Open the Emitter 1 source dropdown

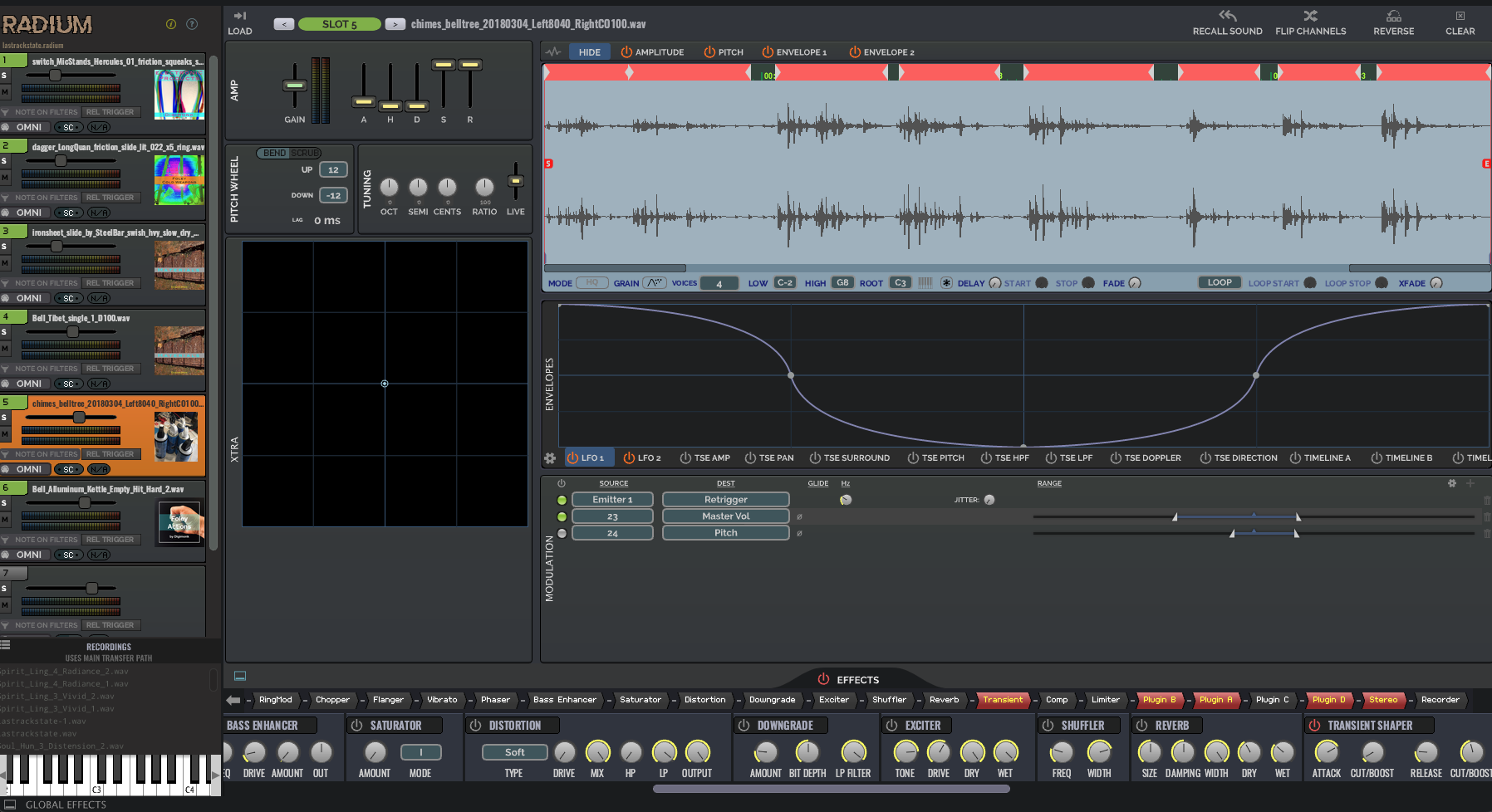tap(612, 500)
